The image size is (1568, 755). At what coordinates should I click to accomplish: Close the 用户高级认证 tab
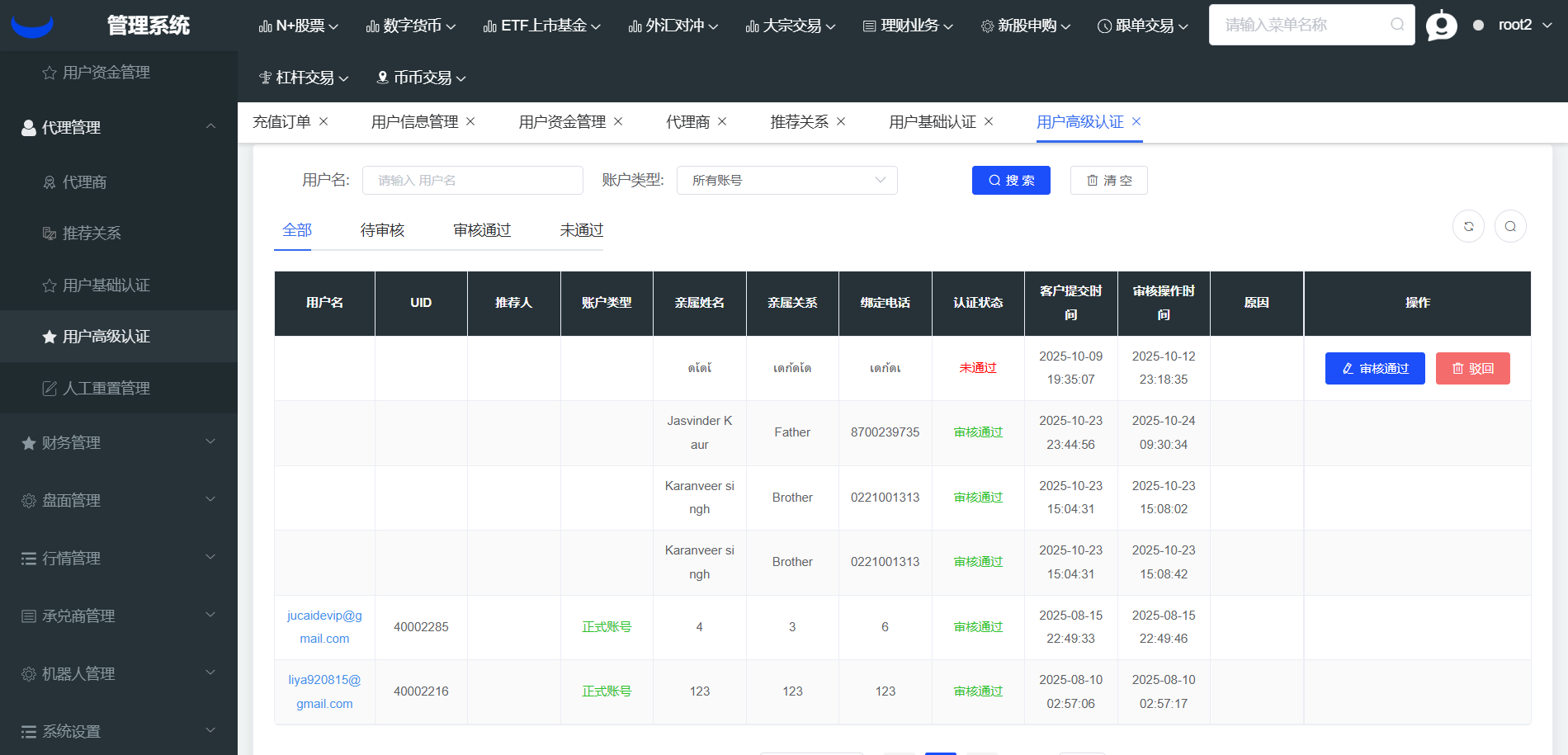click(1136, 121)
